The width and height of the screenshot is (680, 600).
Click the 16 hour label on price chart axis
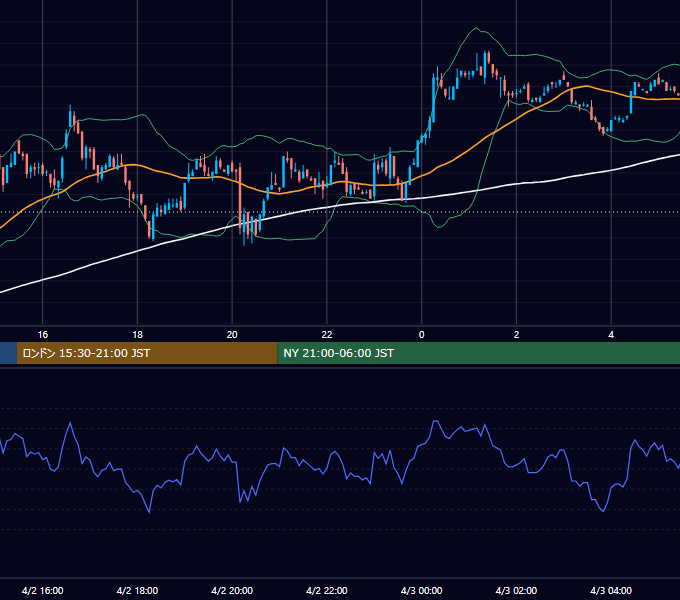click(x=42, y=335)
